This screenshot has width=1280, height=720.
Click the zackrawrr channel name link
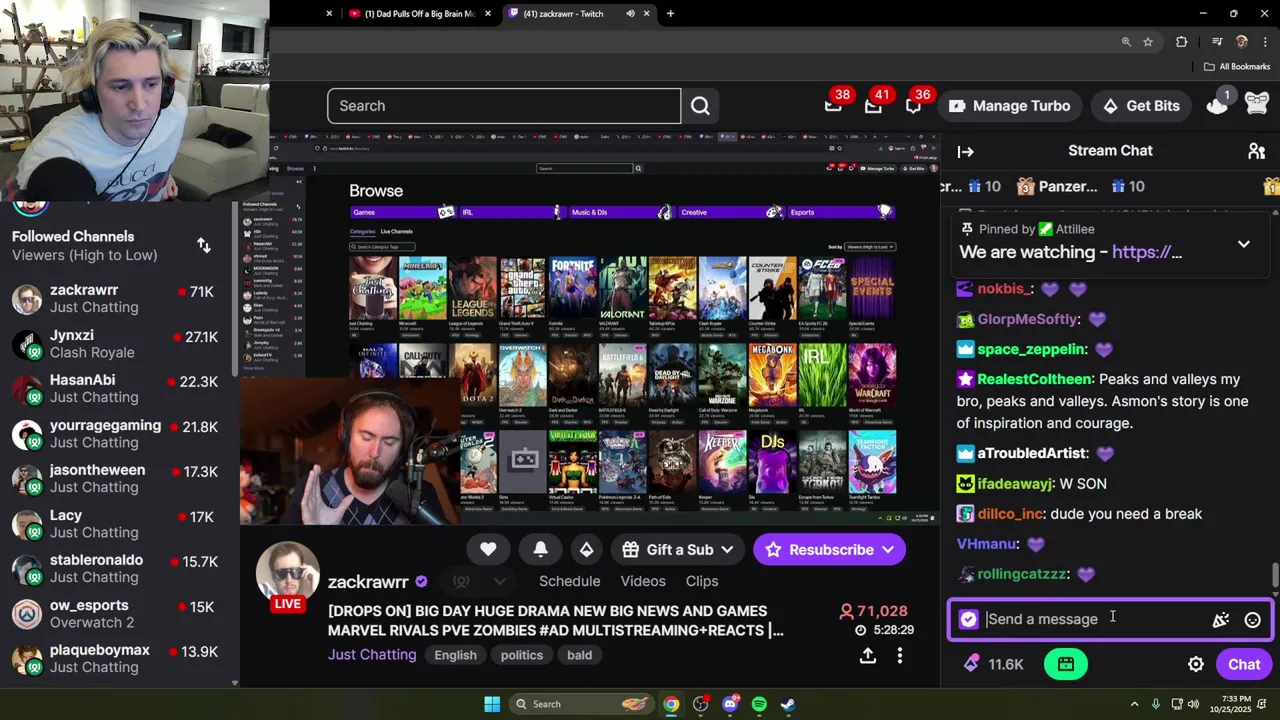pyautogui.click(x=368, y=582)
